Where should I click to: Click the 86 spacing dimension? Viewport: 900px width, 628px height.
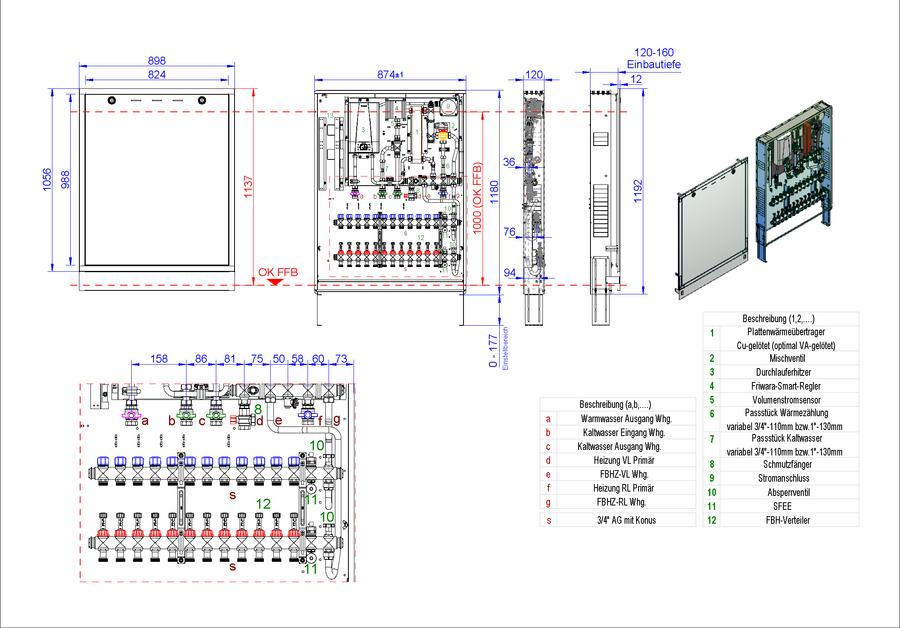tap(201, 359)
